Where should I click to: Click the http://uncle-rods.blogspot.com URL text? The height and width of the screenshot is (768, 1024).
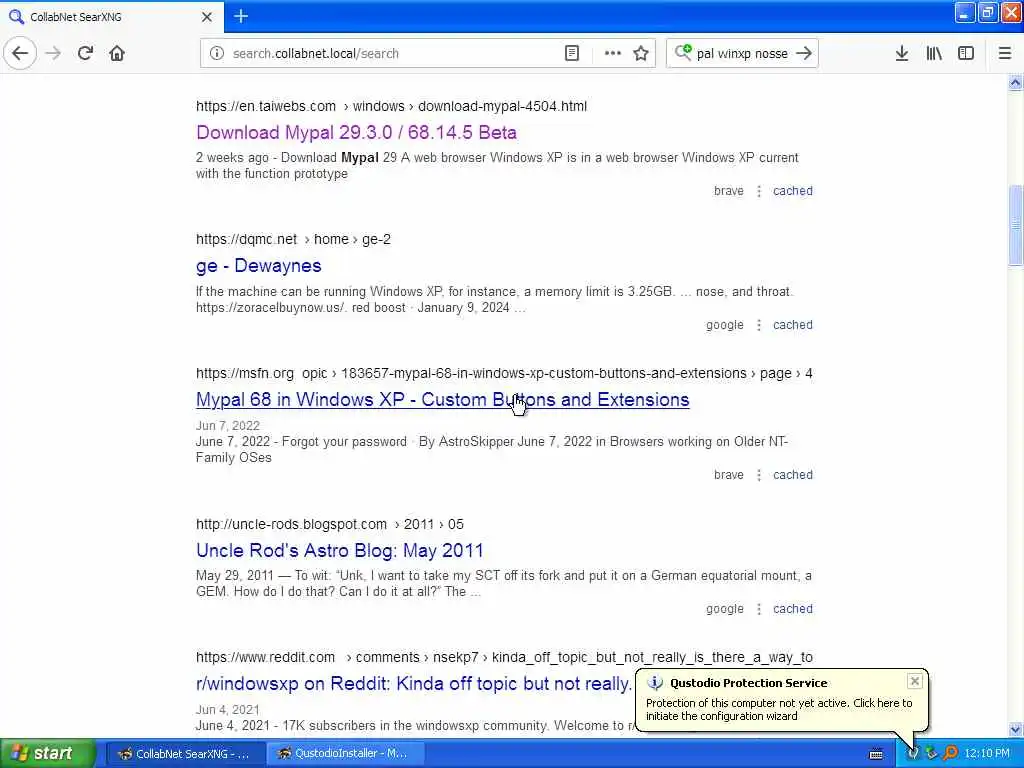click(291, 524)
